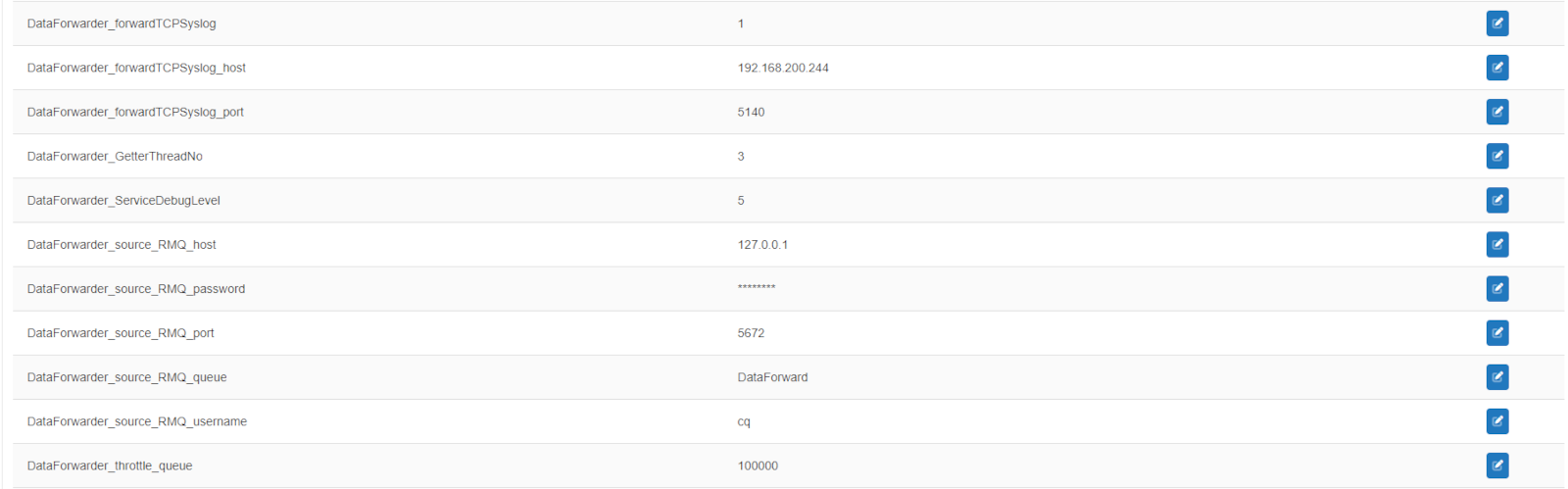The height and width of the screenshot is (489, 1568).
Task: Edit the source_RMQ_host entry
Action: (x=1496, y=244)
